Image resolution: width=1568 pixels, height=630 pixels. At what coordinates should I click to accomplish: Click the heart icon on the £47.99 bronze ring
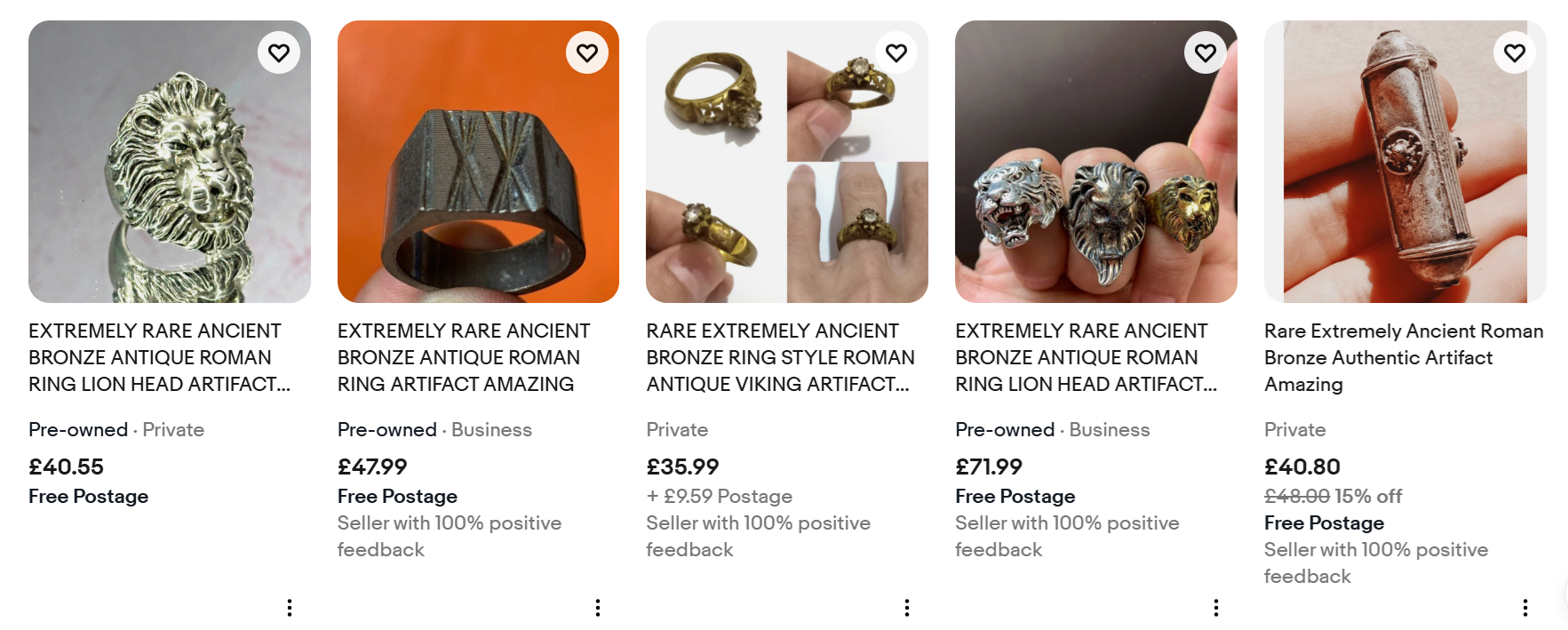[587, 52]
